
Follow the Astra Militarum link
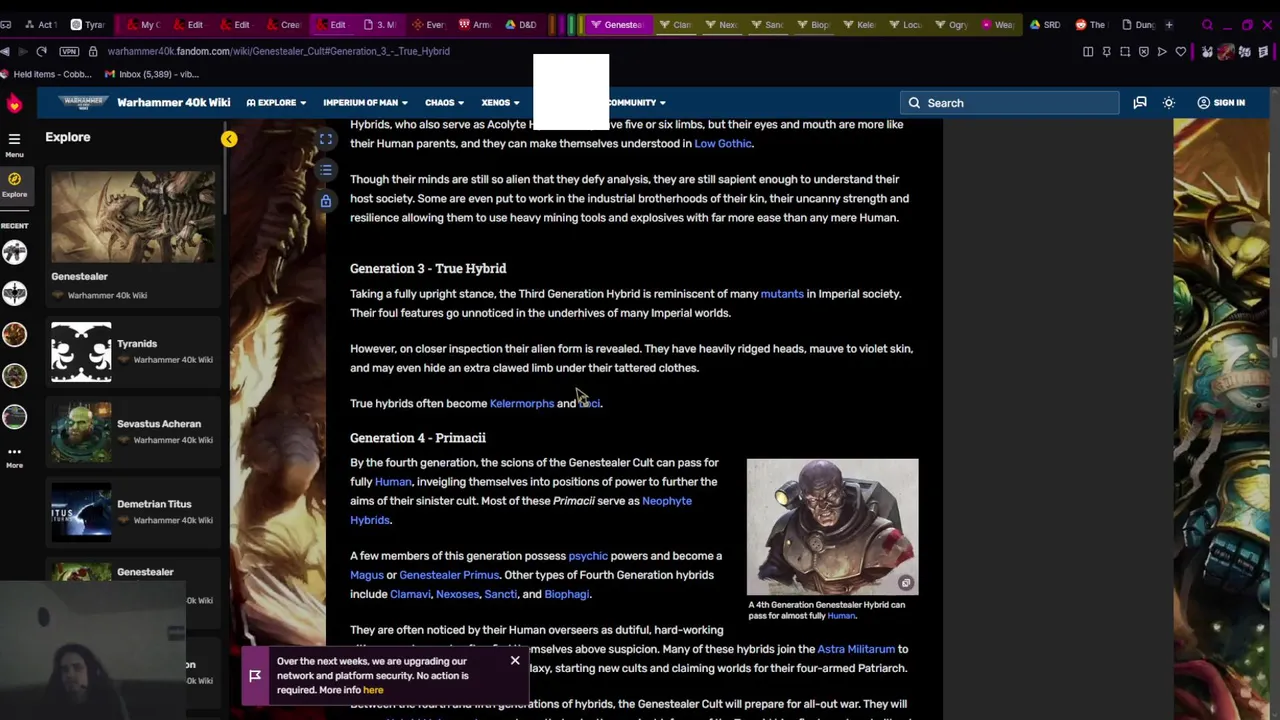point(856,650)
